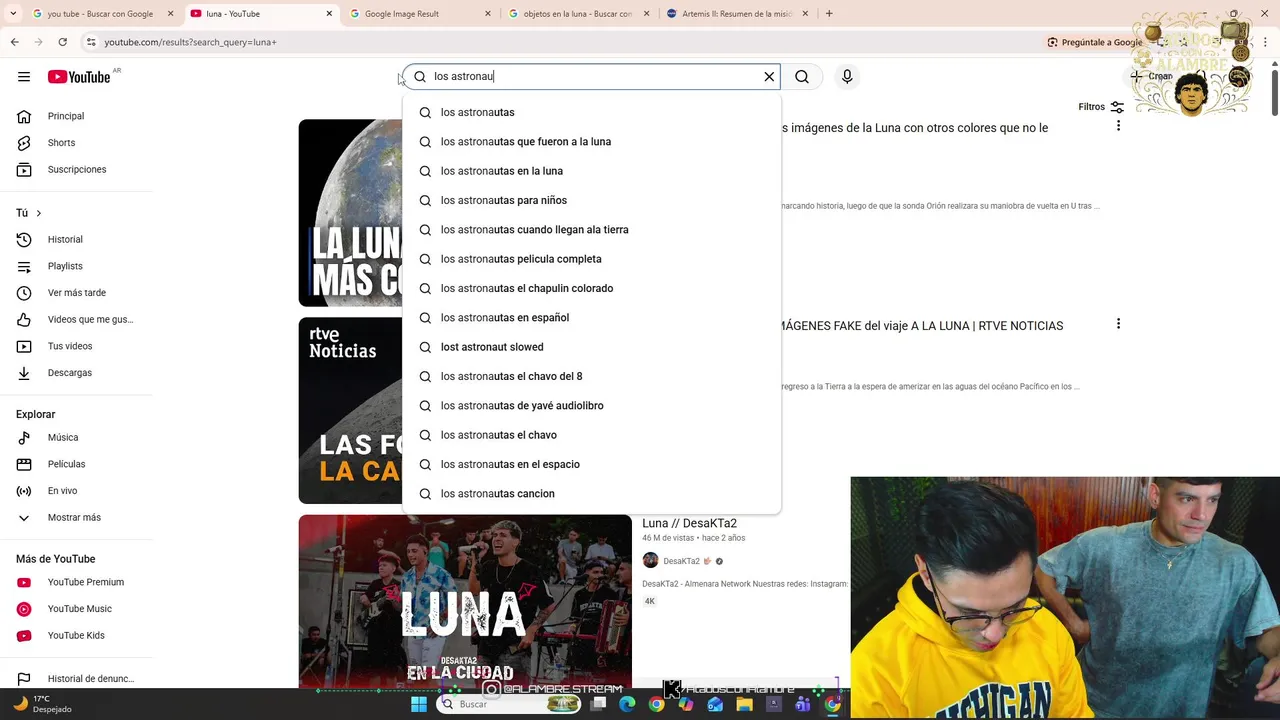The height and width of the screenshot is (720, 1280).
Task: Reload the page
Action: click(x=62, y=42)
